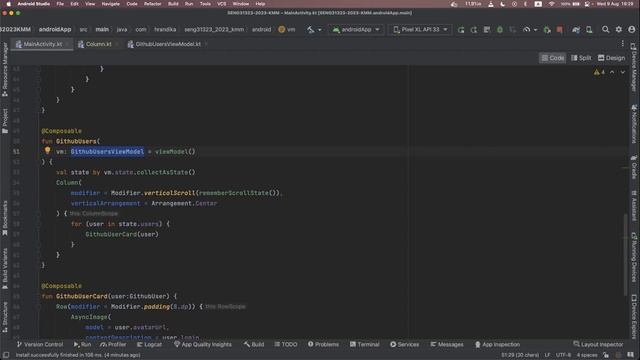Open the Services tool window
Image resolution: width=640 pixels, height=360 pixels.
click(x=404, y=344)
